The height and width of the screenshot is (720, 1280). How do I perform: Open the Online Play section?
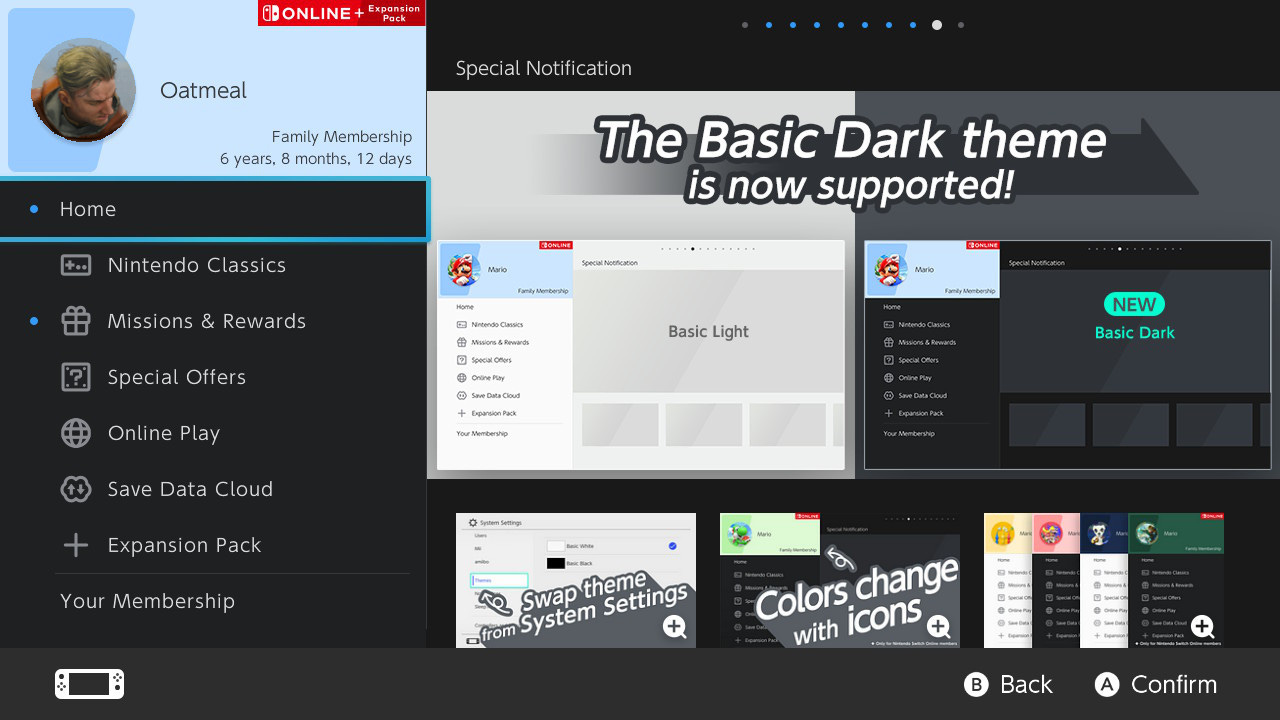tap(214, 433)
